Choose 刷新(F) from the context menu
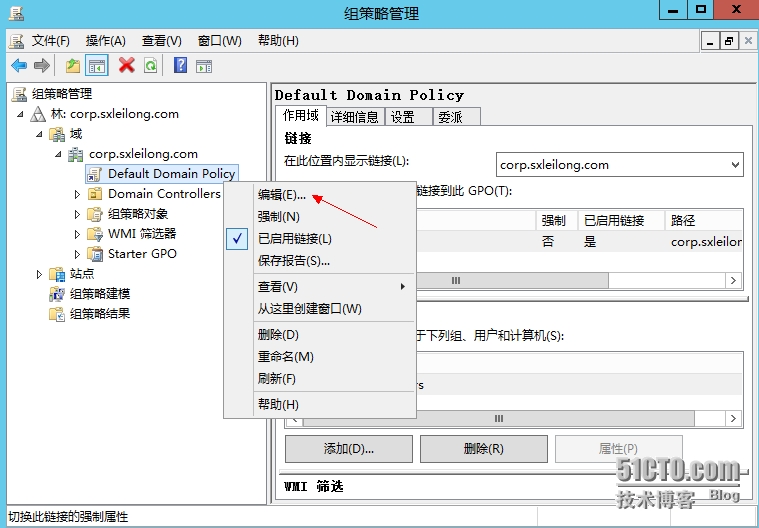Viewport: 759px width, 528px height. tap(319, 378)
